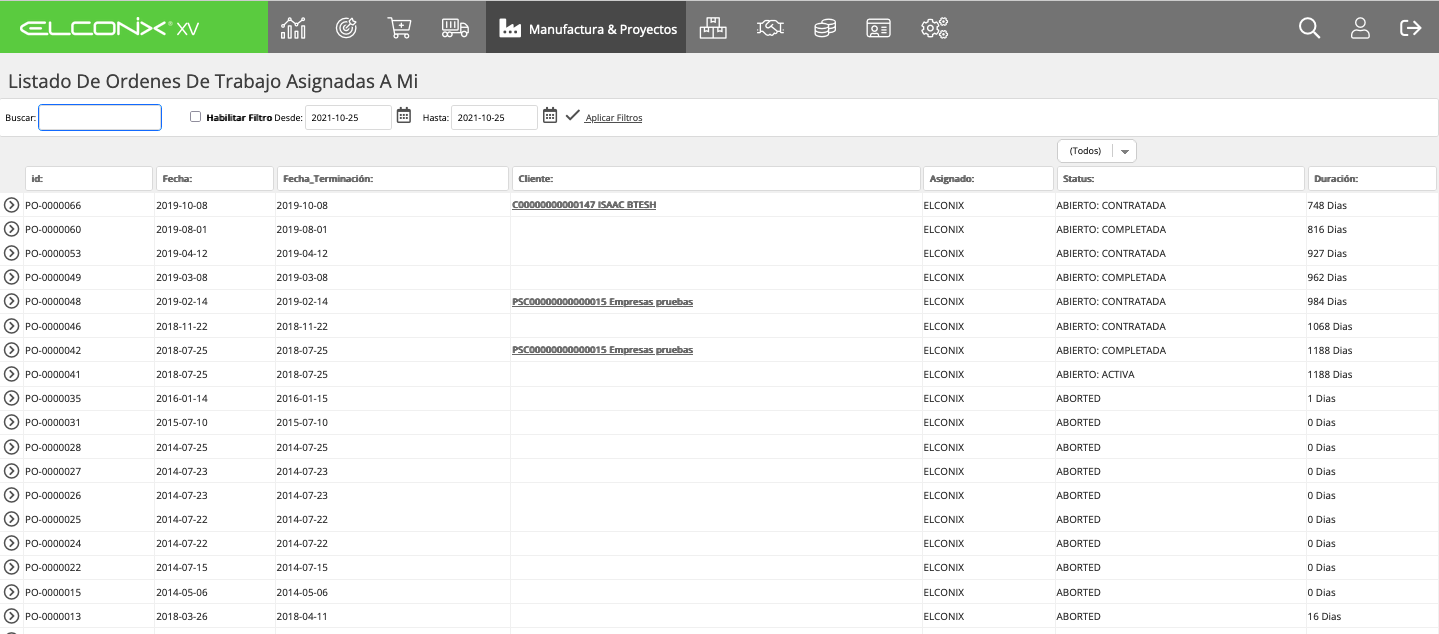Viewport: 1439px width, 634px height.
Task: Focus the Buscar search field
Action: (100, 117)
